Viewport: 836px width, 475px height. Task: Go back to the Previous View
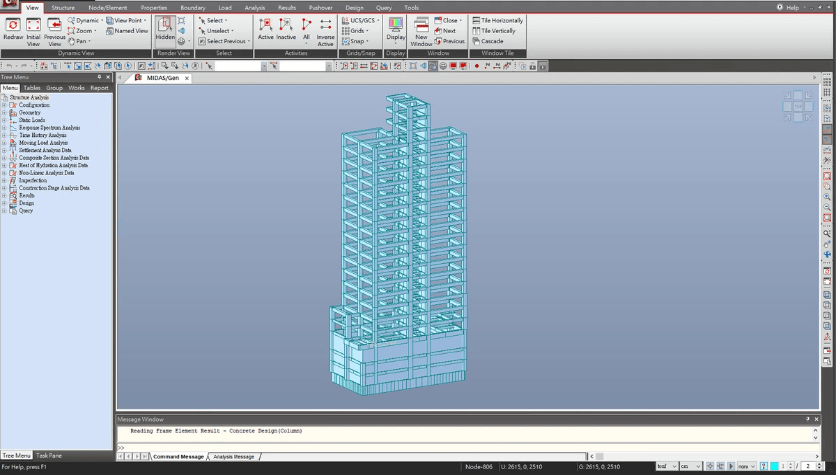click(54, 29)
